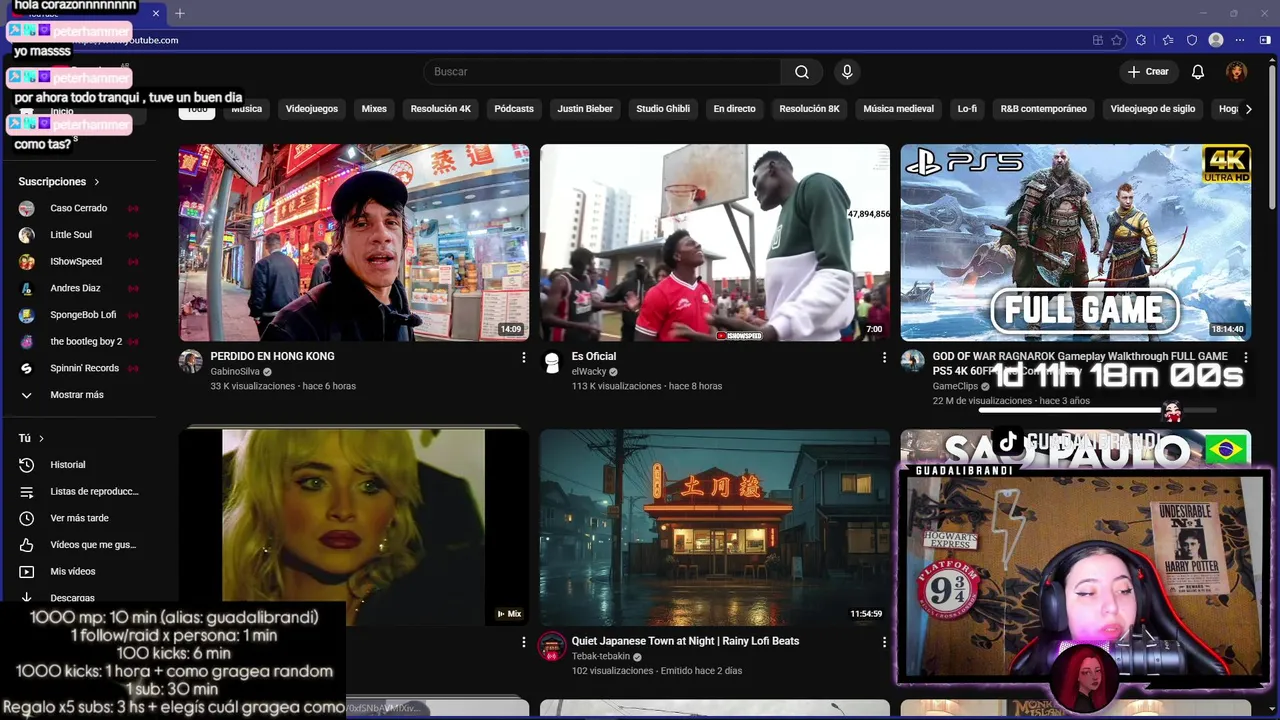Open options menu for the Mix video
This screenshot has height=720, width=1280.
pos(523,642)
